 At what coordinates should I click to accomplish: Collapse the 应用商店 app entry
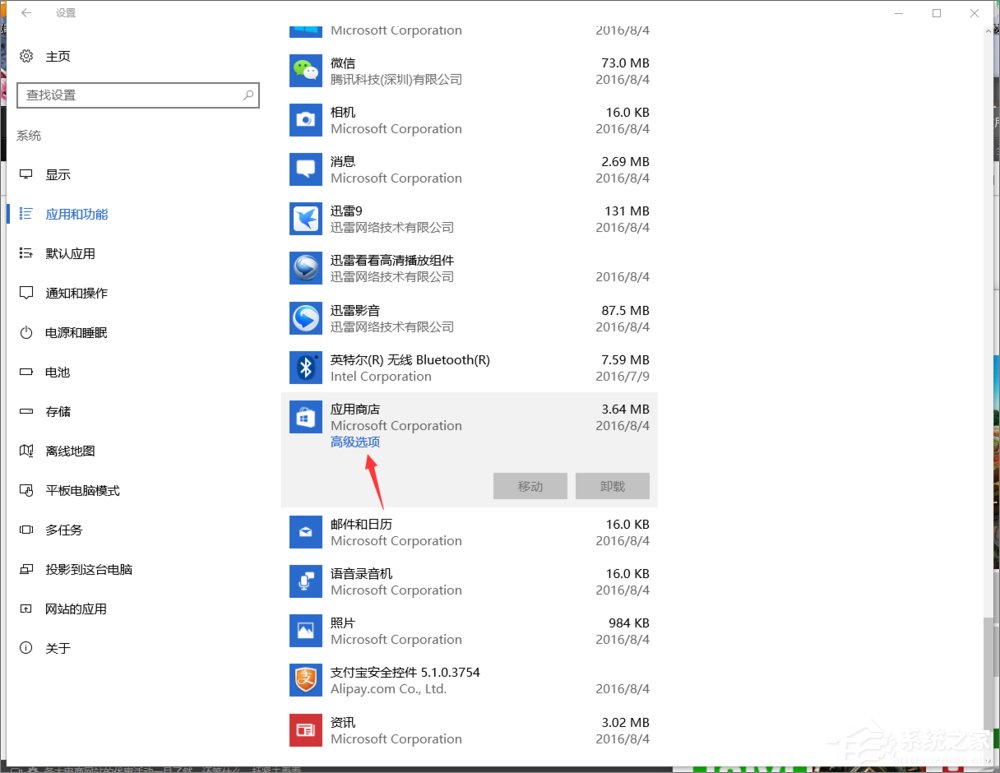pyautogui.click(x=450, y=416)
